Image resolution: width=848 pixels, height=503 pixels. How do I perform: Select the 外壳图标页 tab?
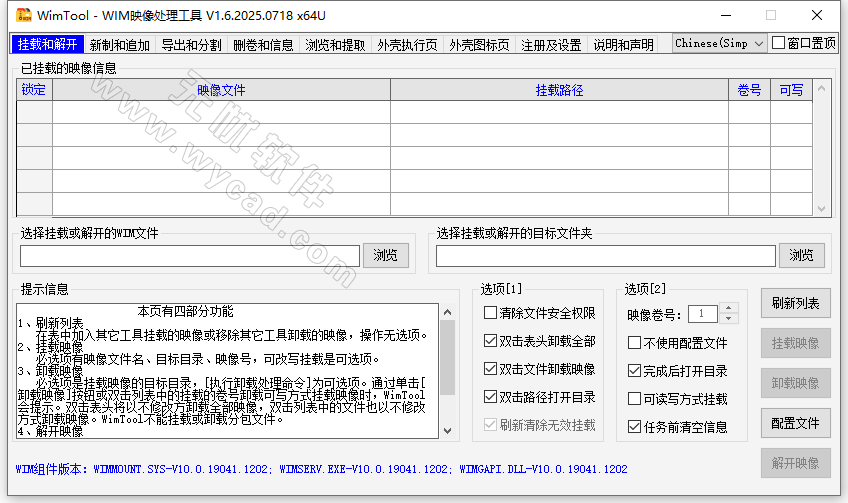click(479, 45)
